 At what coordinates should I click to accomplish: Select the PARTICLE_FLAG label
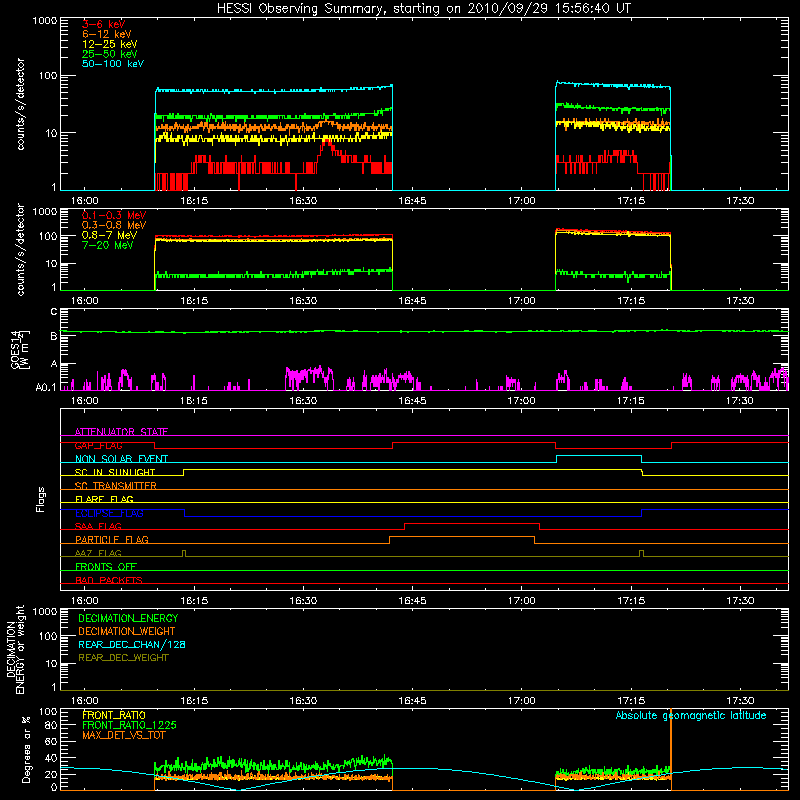[x=112, y=539]
